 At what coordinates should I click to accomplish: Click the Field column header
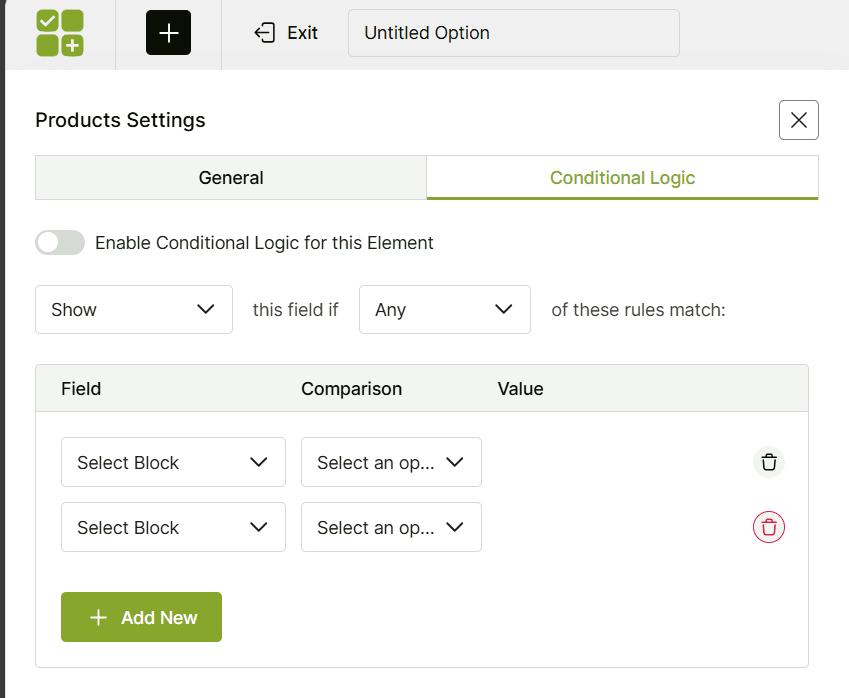coord(81,389)
